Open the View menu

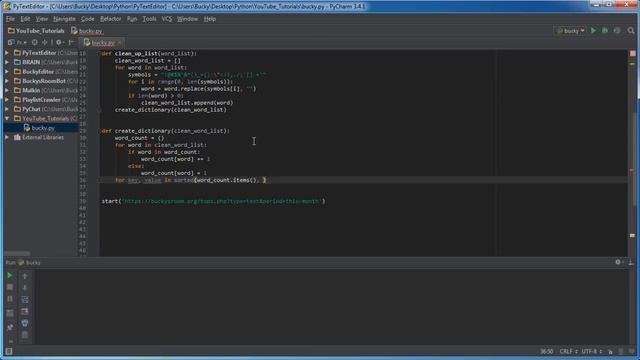click(41, 19)
